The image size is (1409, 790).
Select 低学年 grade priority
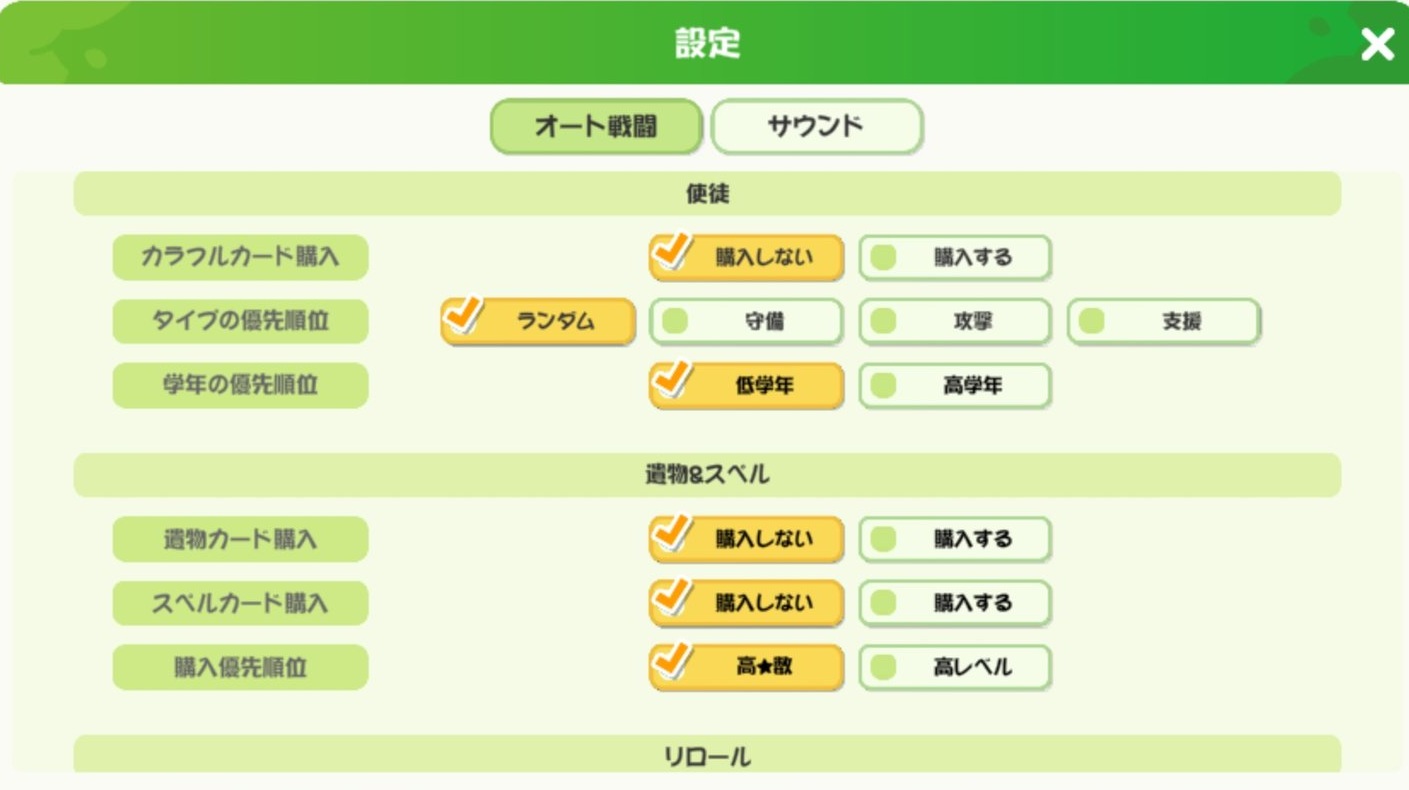click(746, 386)
